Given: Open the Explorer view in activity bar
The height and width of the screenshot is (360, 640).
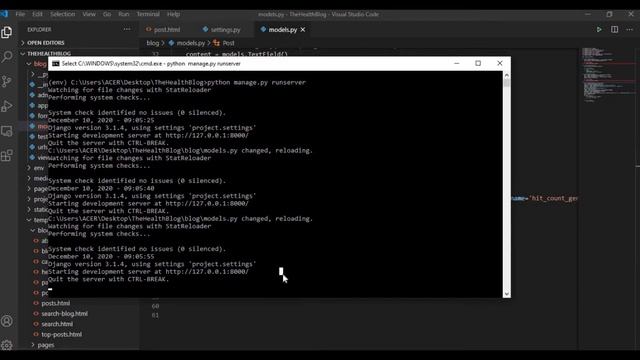Looking at the screenshot, I should click(x=7, y=32).
